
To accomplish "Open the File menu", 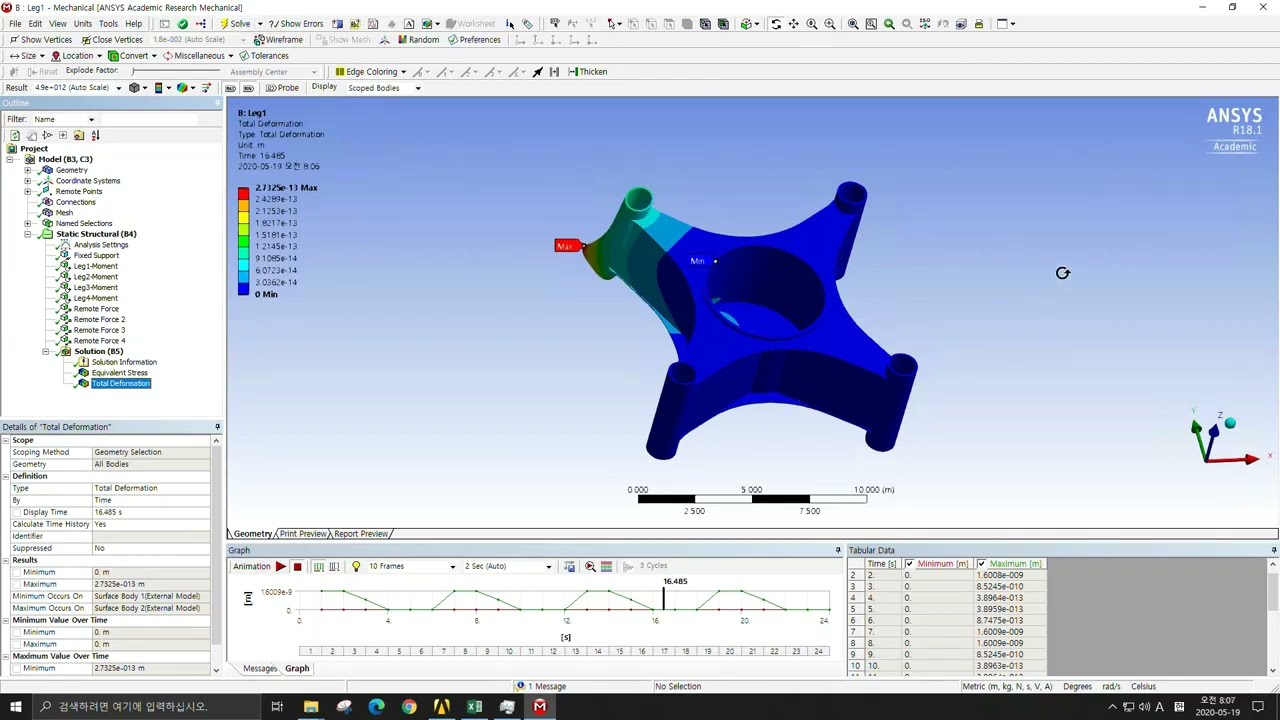I will click(15, 24).
